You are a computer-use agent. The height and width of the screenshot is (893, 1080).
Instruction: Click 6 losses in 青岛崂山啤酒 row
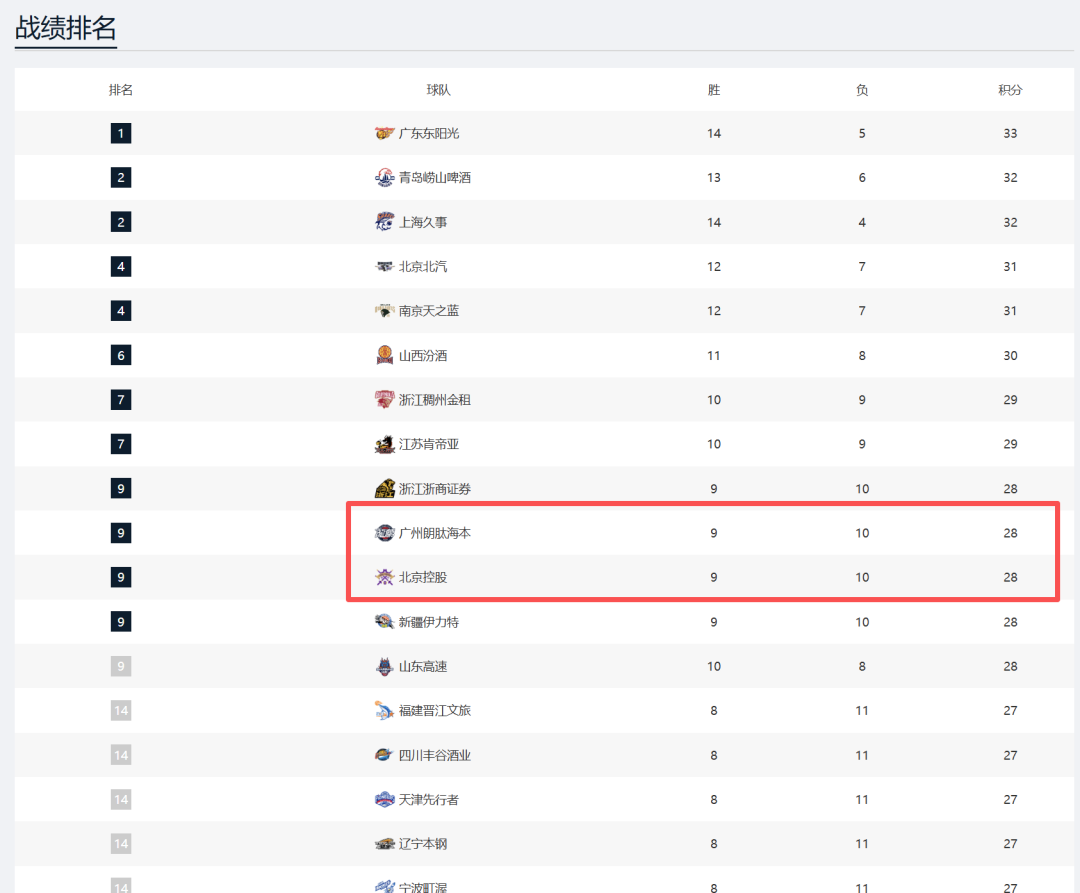pos(862,178)
